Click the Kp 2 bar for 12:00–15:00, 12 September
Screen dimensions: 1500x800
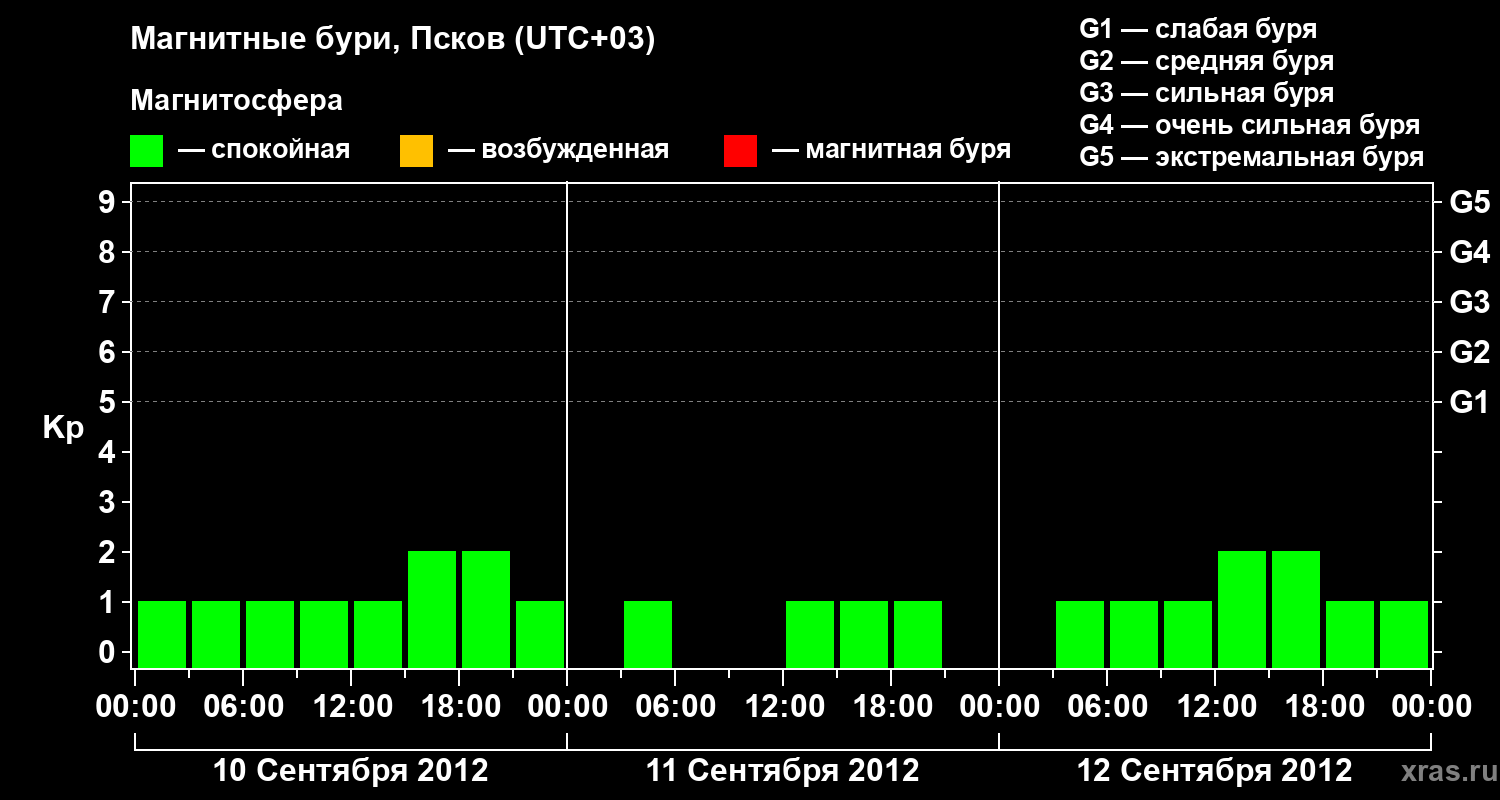1242,609
